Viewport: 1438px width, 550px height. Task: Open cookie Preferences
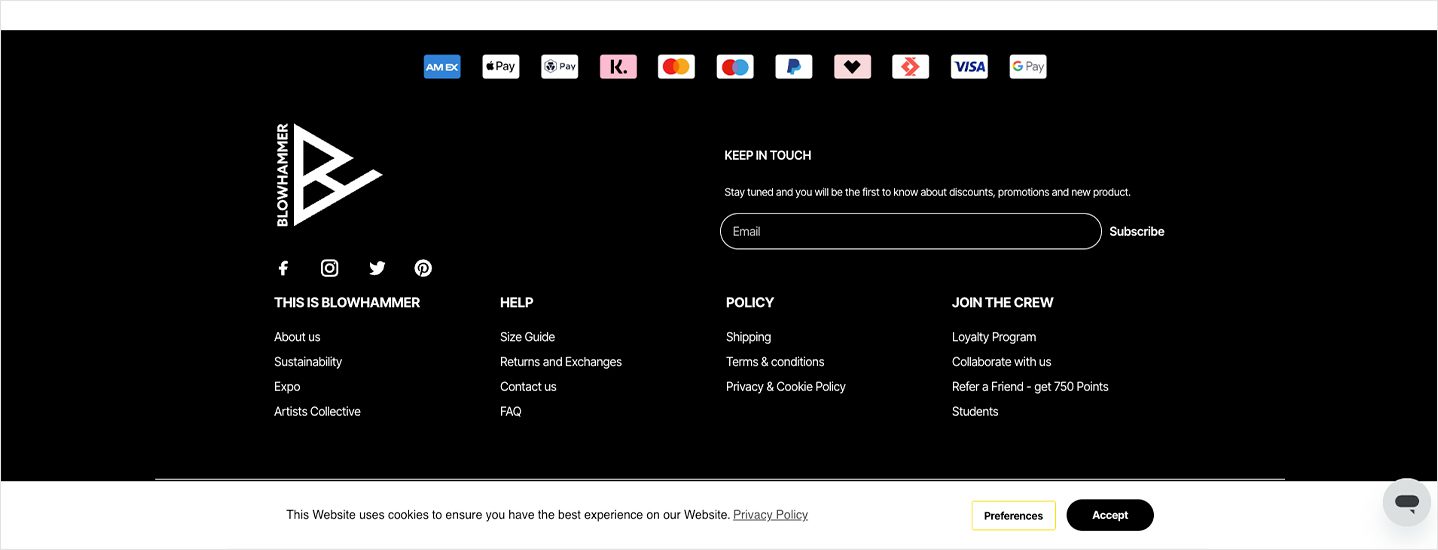[x=1013, y=516]
